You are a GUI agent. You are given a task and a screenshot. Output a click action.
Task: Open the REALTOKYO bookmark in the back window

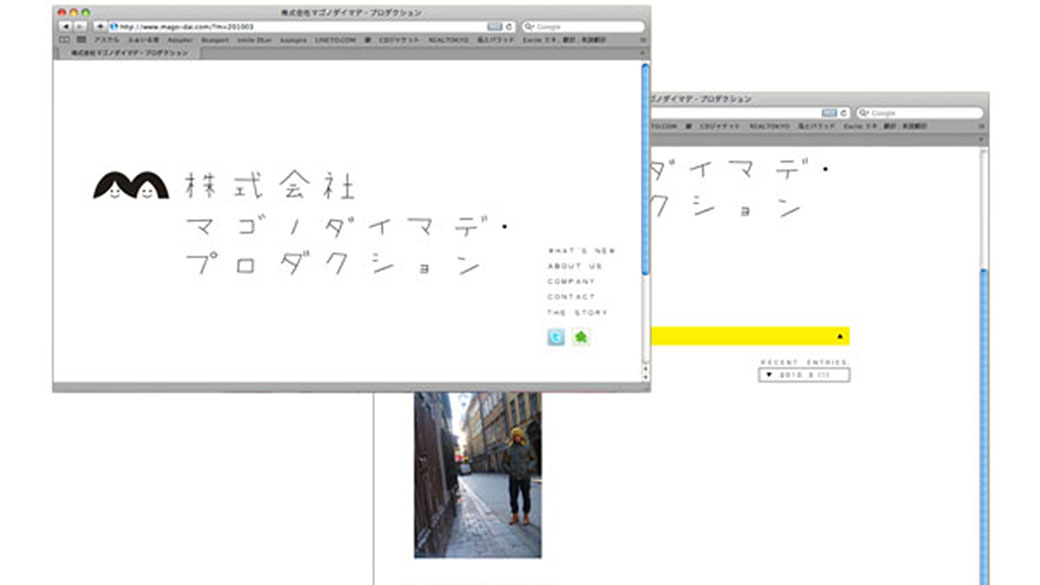(769, 126)
